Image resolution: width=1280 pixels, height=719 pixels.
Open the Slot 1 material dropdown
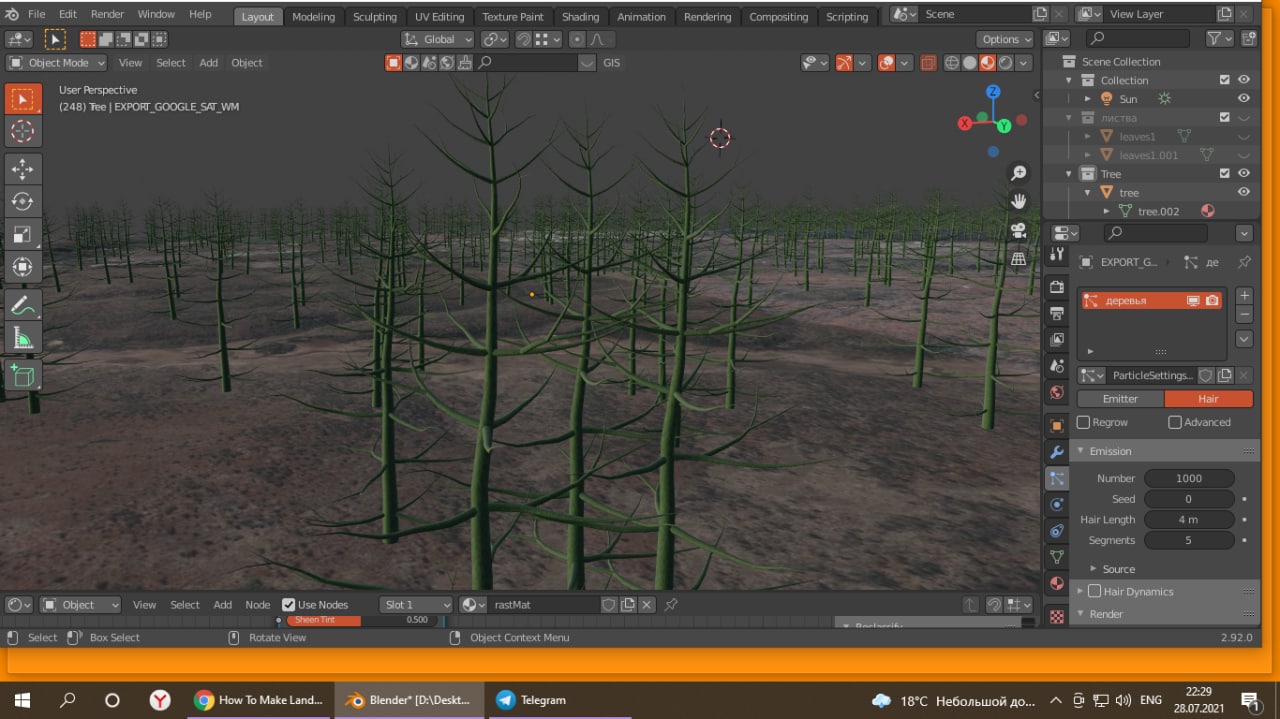pos(416,605)
